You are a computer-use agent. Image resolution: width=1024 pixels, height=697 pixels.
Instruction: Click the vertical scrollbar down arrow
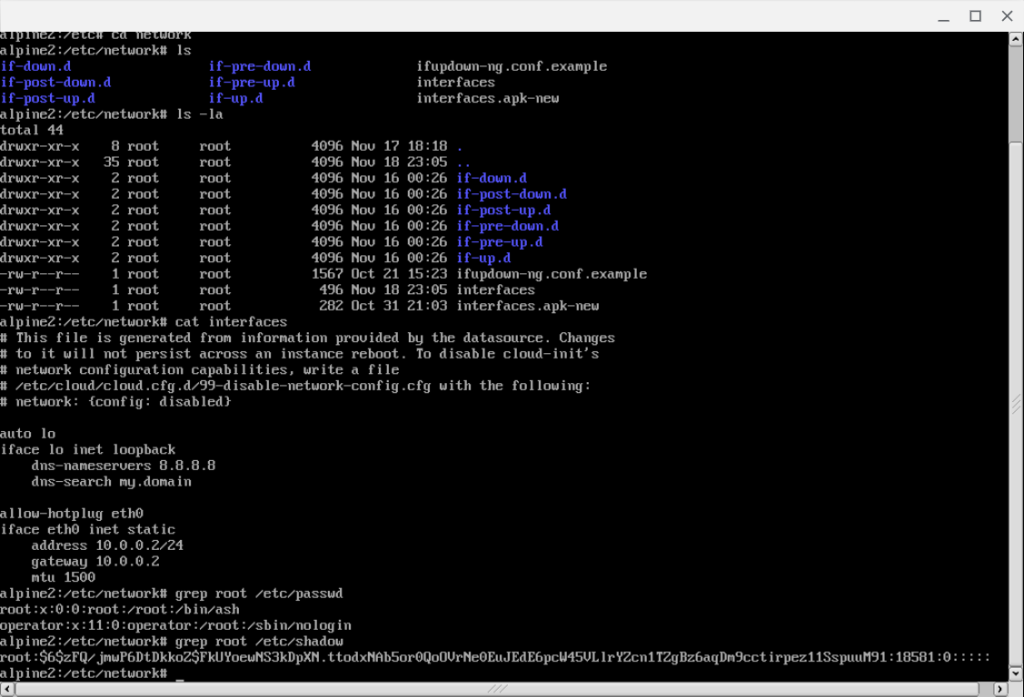(1016, 673)
